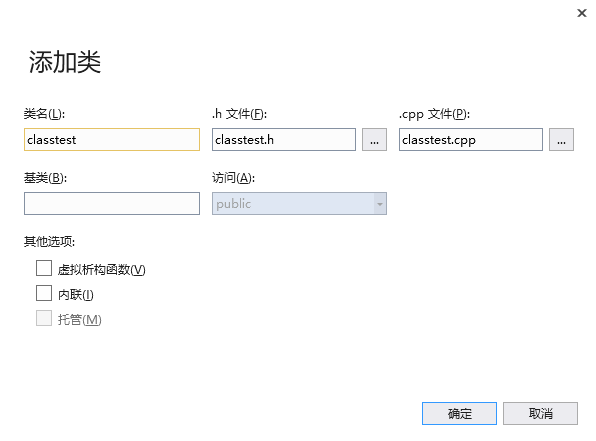This screenshot has height=441, width=596.
Task: Click the 基类(B) label
Action: pos(45,178)
